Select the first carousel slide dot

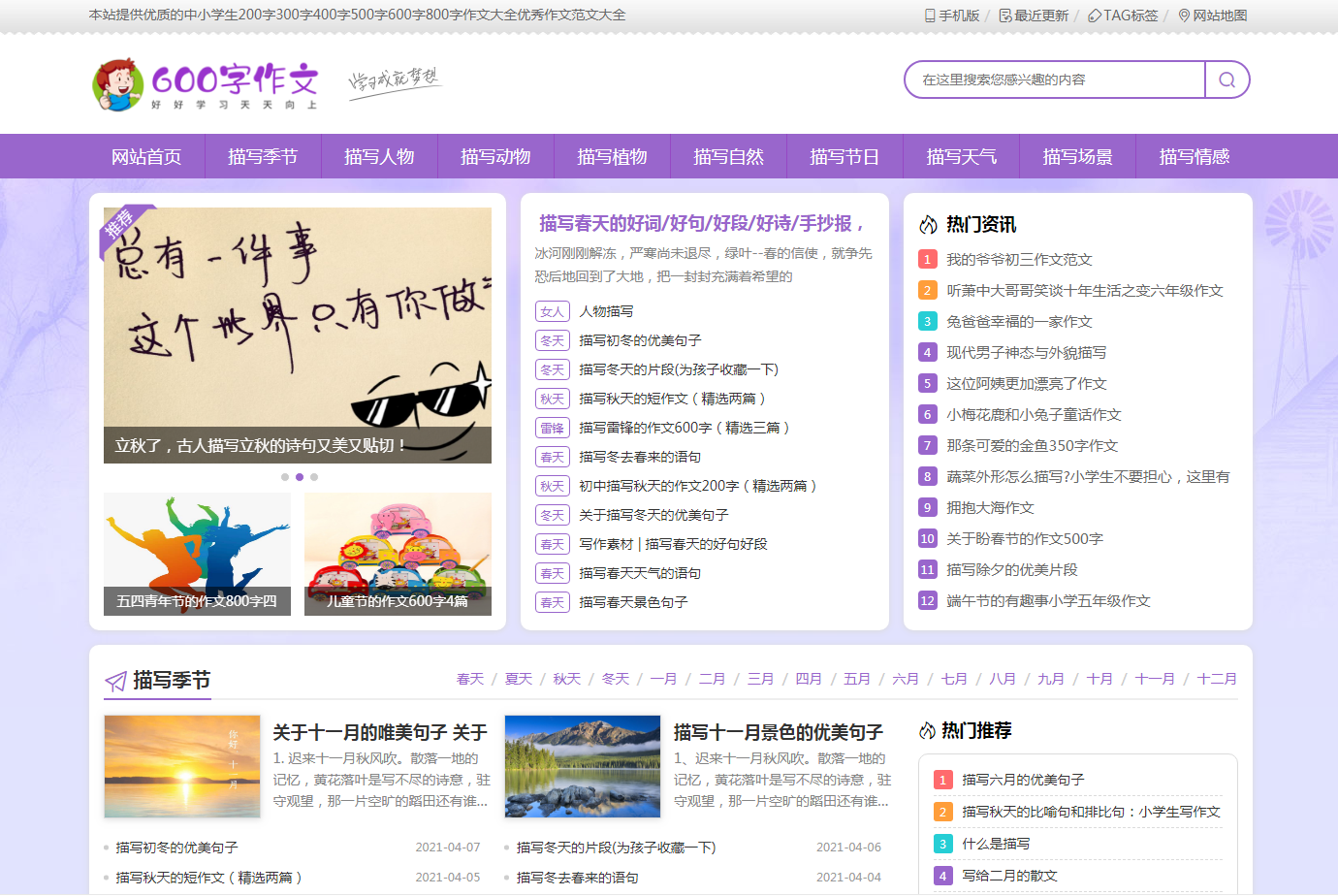(x=285, y=477)
